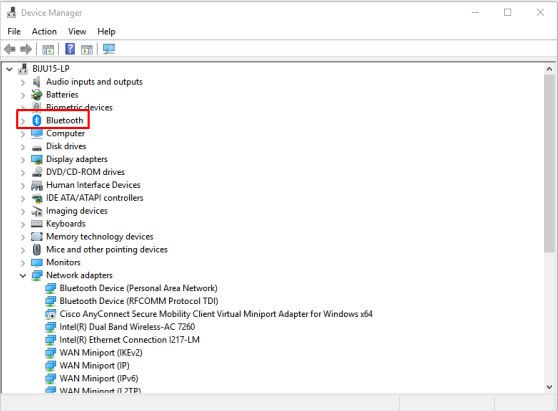Viewport: 558px width, 411px height.
Task: Click the Scan for hardware changes monitor icon
Action: point(109,49)
